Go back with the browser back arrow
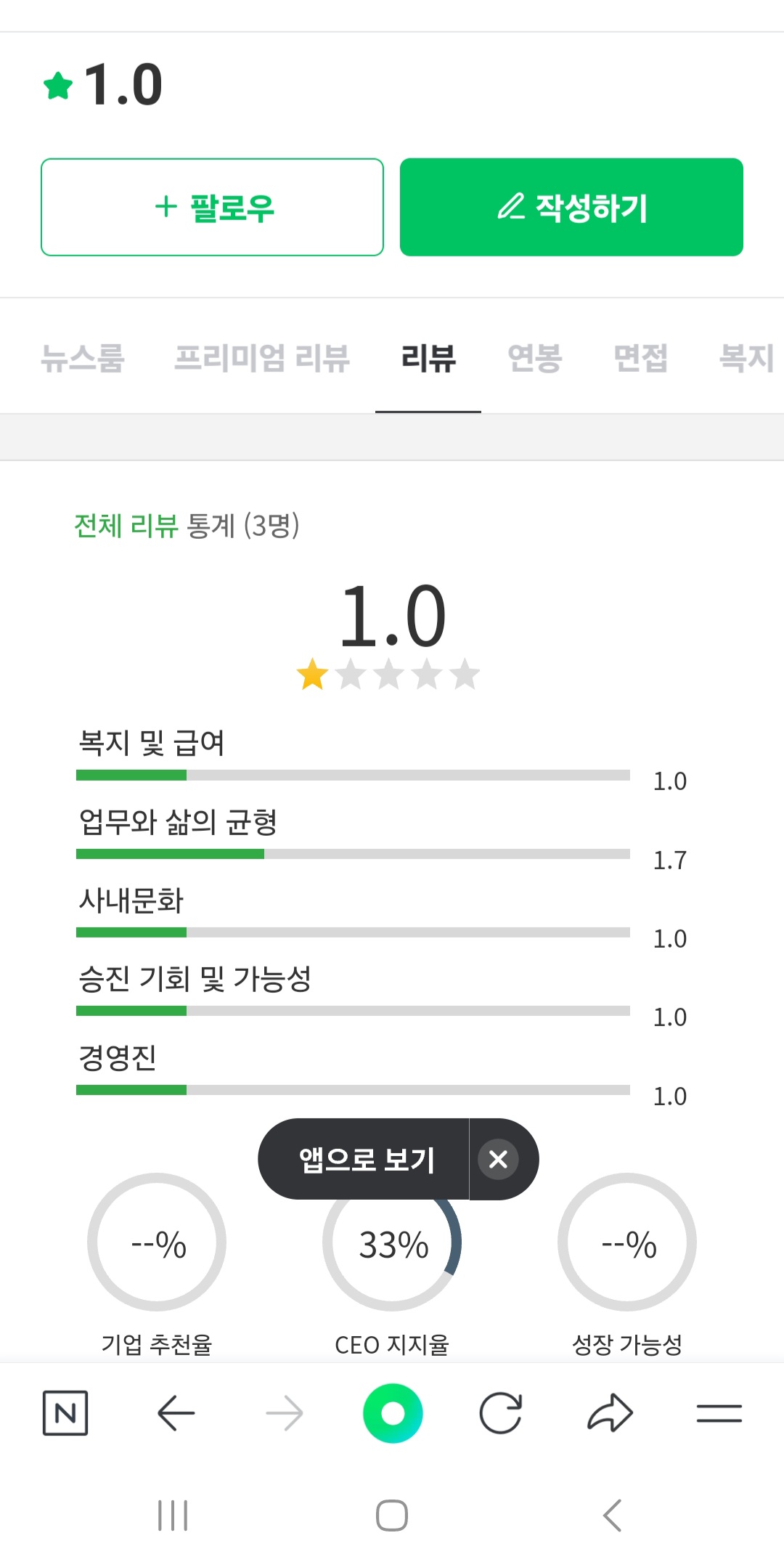The height and width of the screenshot is (1562, 784). 176,1413
